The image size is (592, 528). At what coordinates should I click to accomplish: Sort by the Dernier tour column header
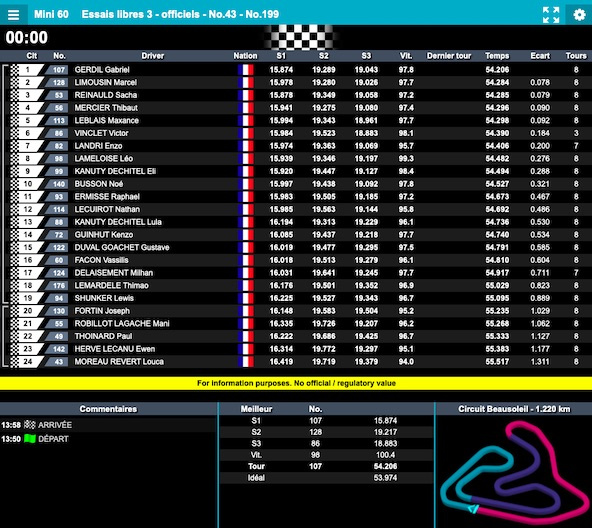click(x=449, y=56)
